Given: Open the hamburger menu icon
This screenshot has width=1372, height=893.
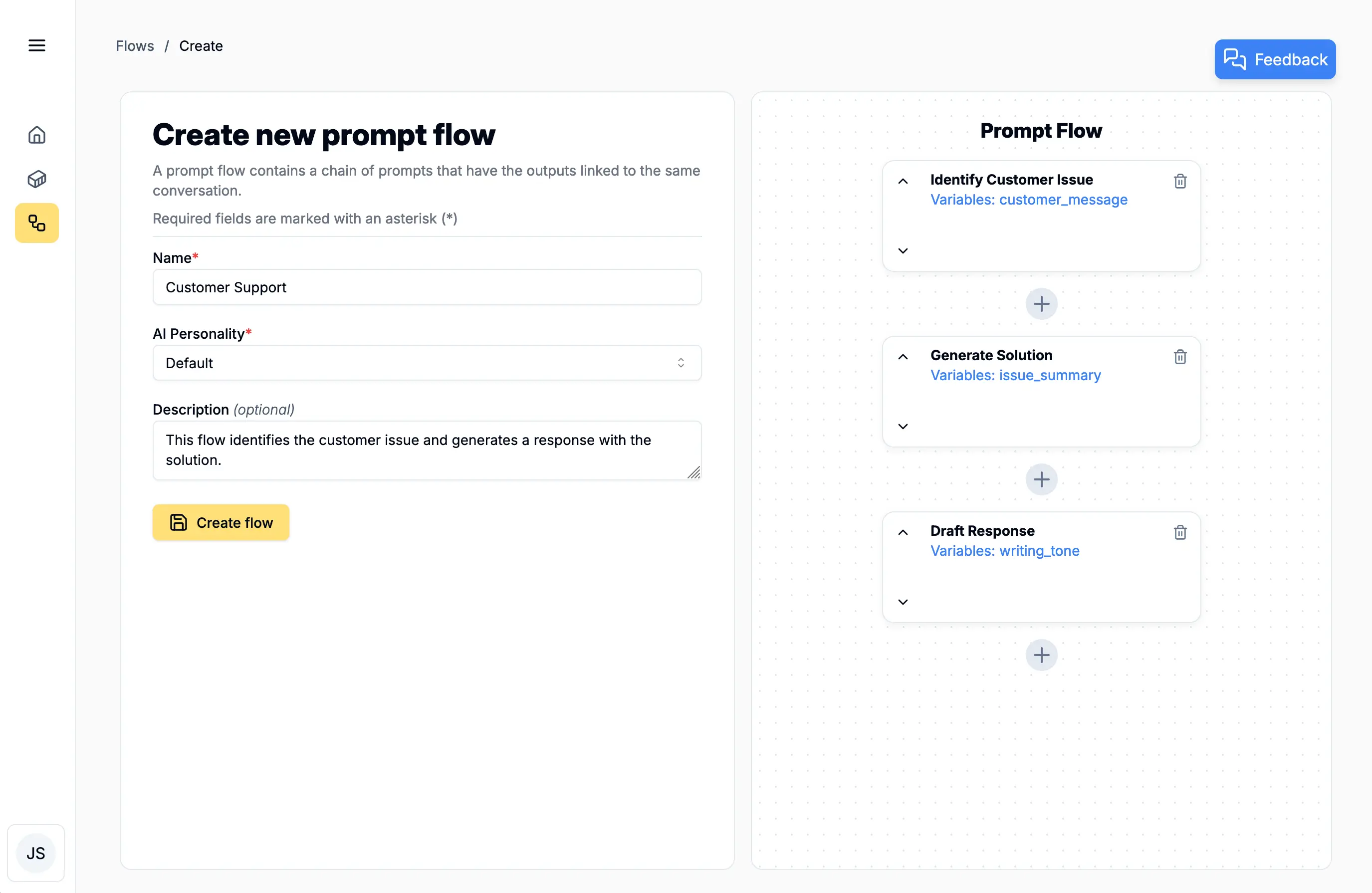Looking at the screenshot, I should (37, 45).
